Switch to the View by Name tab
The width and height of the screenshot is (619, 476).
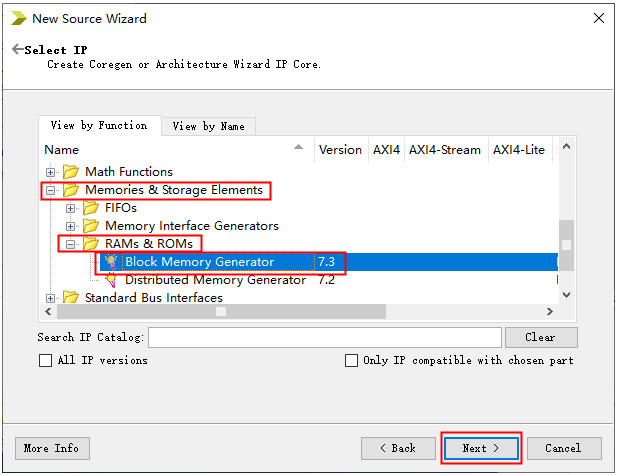pyautogui.click(x=208, y=126)
